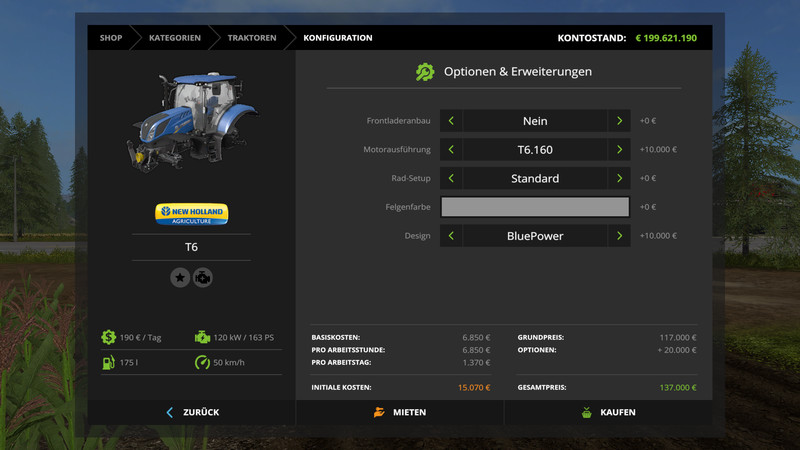Open the Felgenfarbe gray color swatch
This screenshot has width=800, height=450.
[x=535, y=207]
